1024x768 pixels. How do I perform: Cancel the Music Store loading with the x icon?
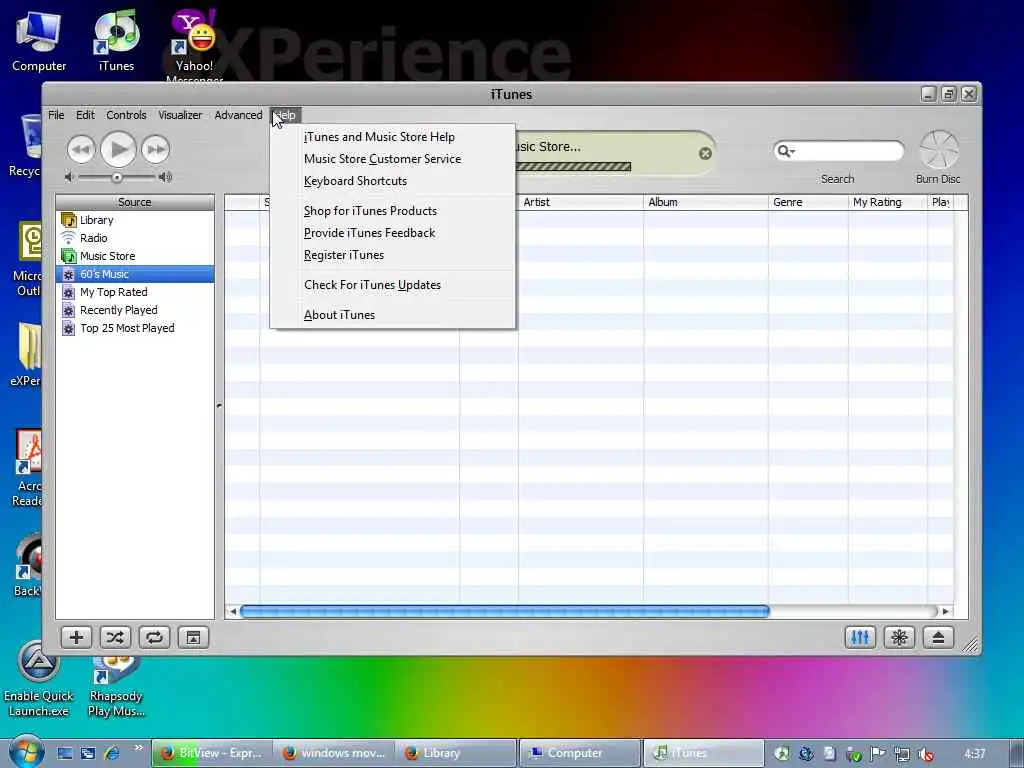point(705,153)
